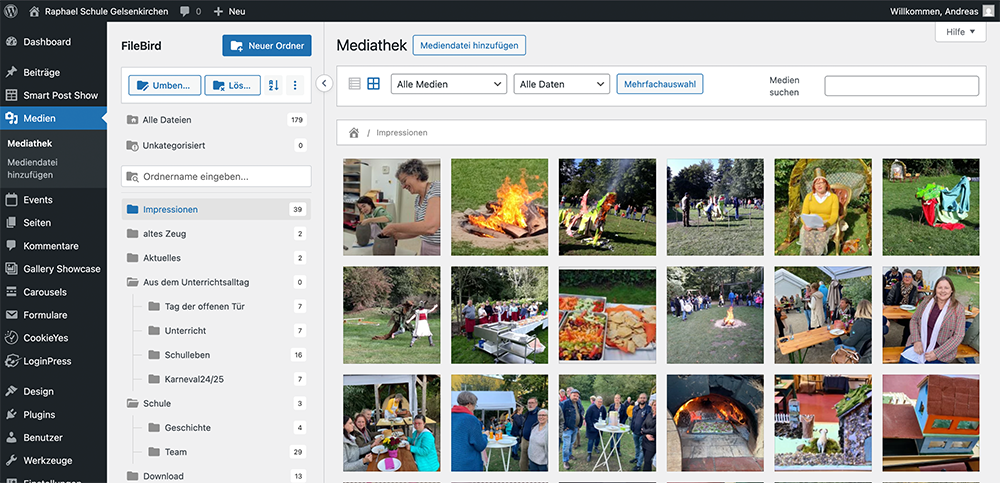
Task: Select the stone oven fire thumbnail
Action: (715, 423)
